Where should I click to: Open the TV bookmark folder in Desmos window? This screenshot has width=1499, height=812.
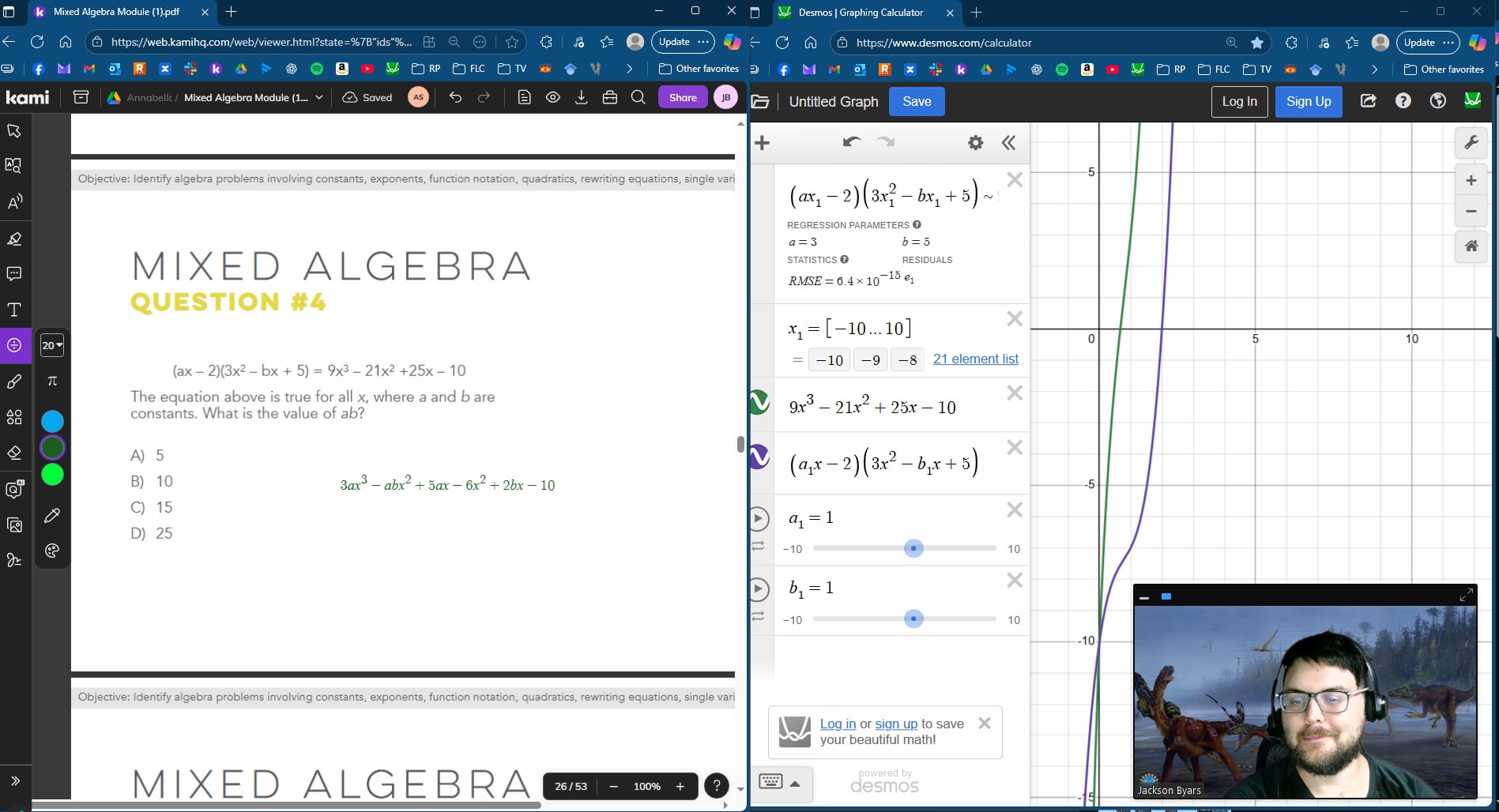click(x=1257, y=70)
